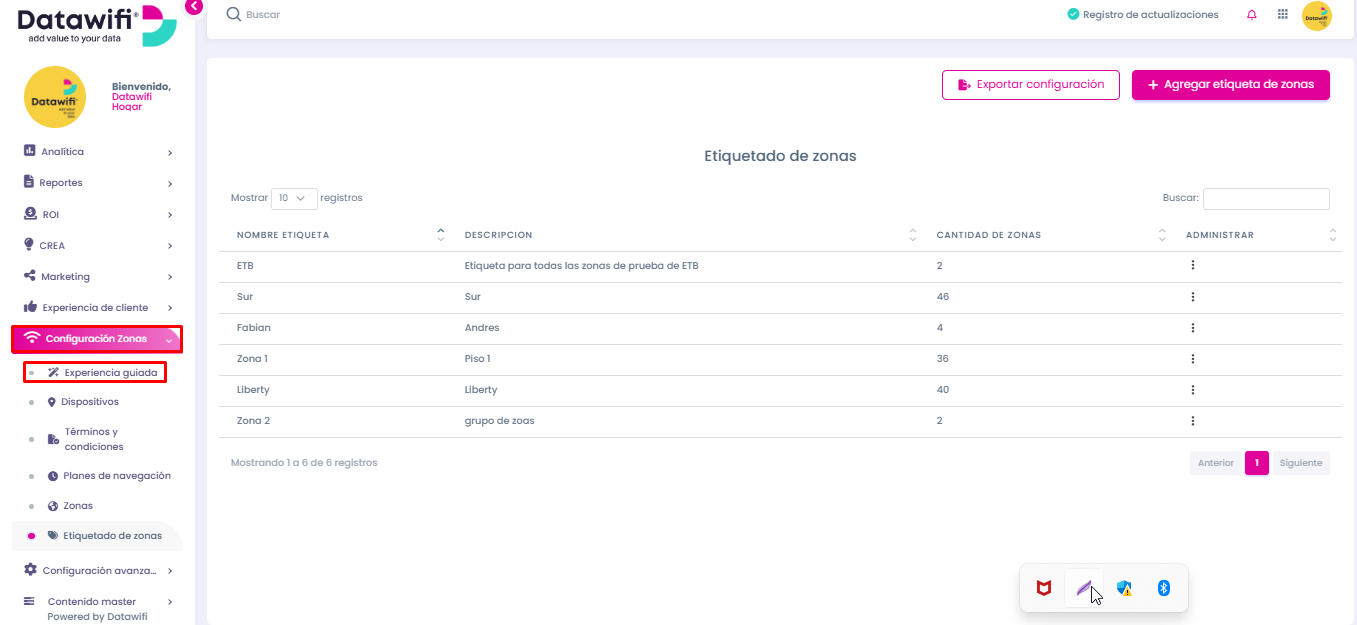Expand the ROI menu

(x=98, y=214)
